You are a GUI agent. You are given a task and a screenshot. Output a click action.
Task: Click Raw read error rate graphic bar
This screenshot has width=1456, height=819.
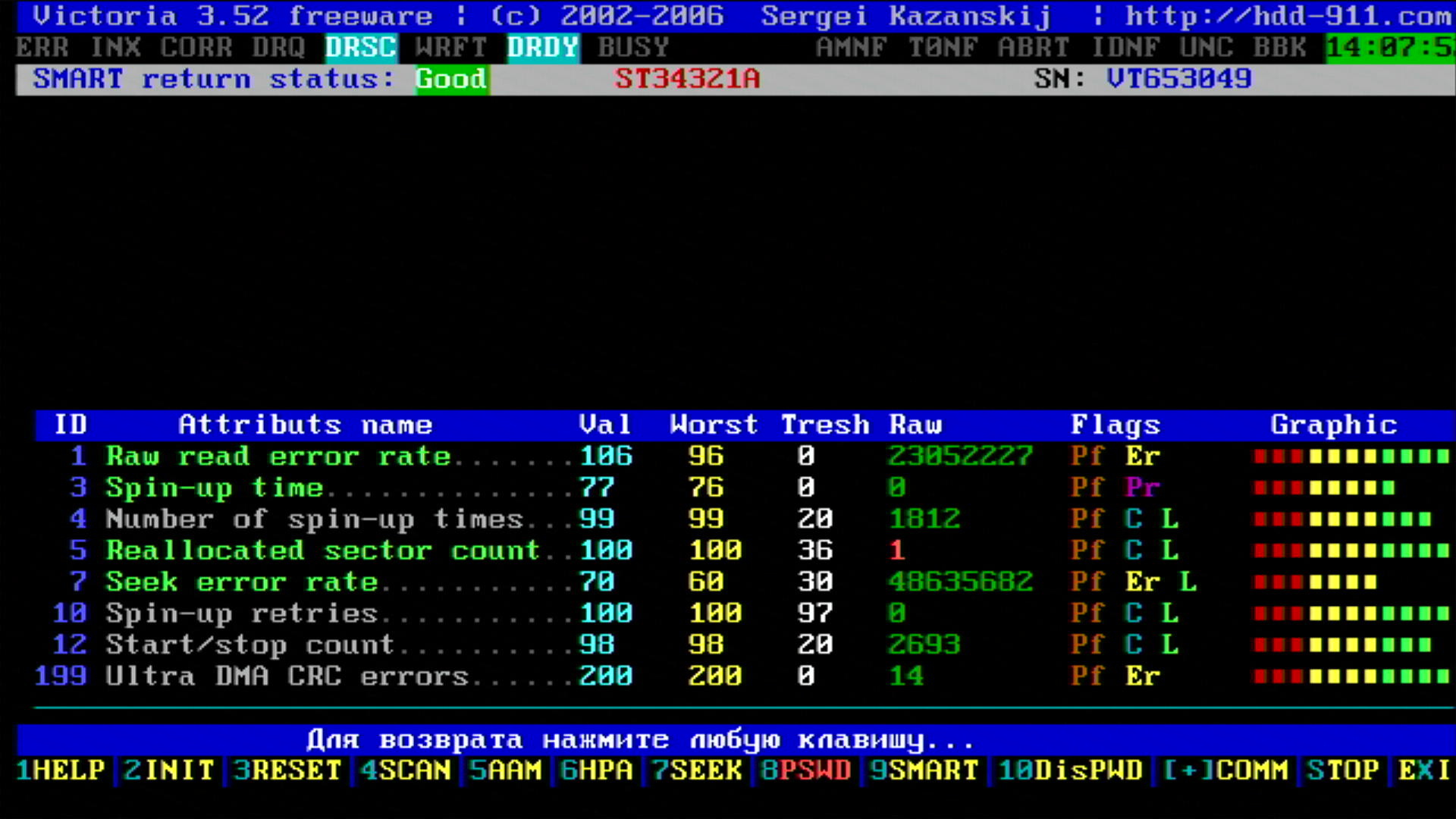[x=1351, y=457]
